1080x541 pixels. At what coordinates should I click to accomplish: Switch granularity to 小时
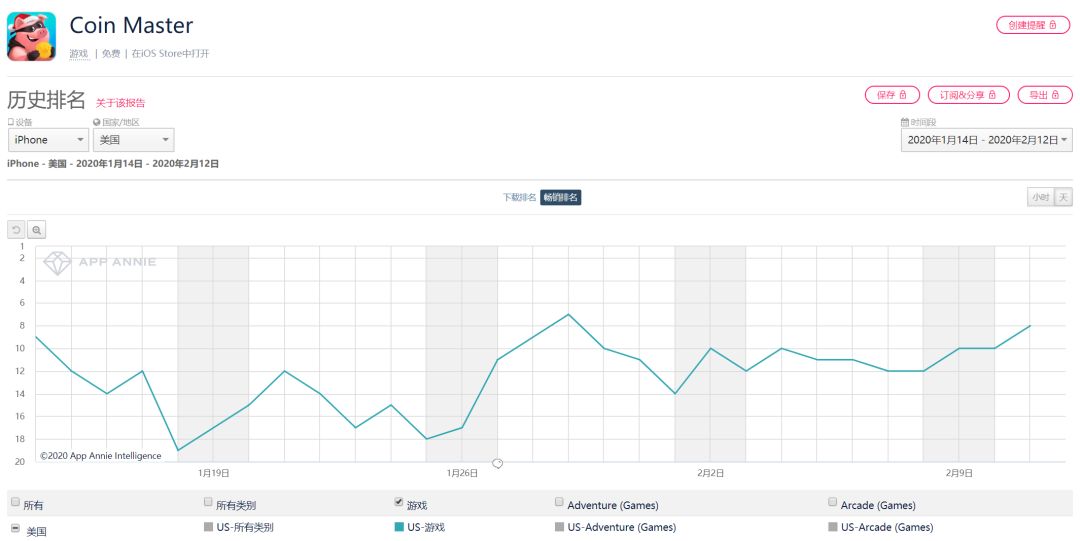coord(1040,198)
